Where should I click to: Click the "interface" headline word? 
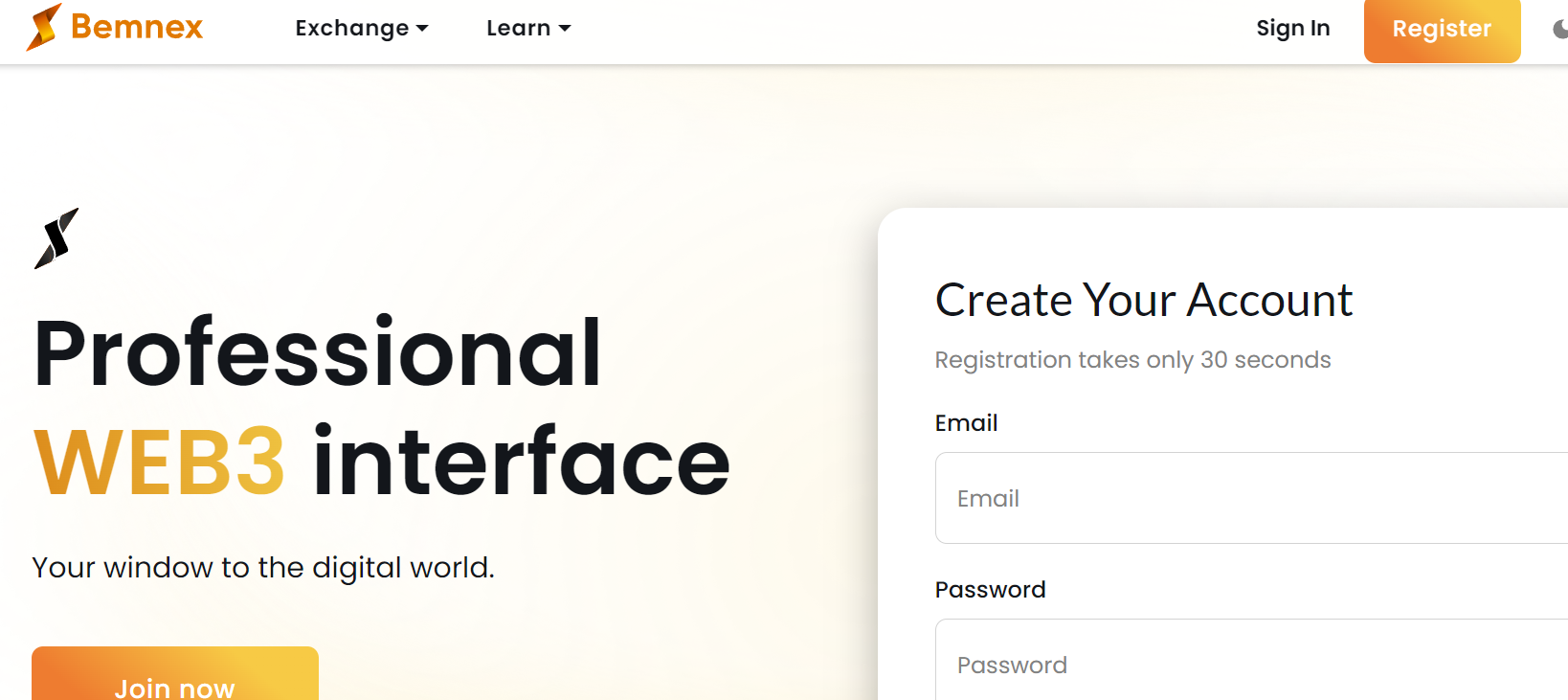pos(521,463)
